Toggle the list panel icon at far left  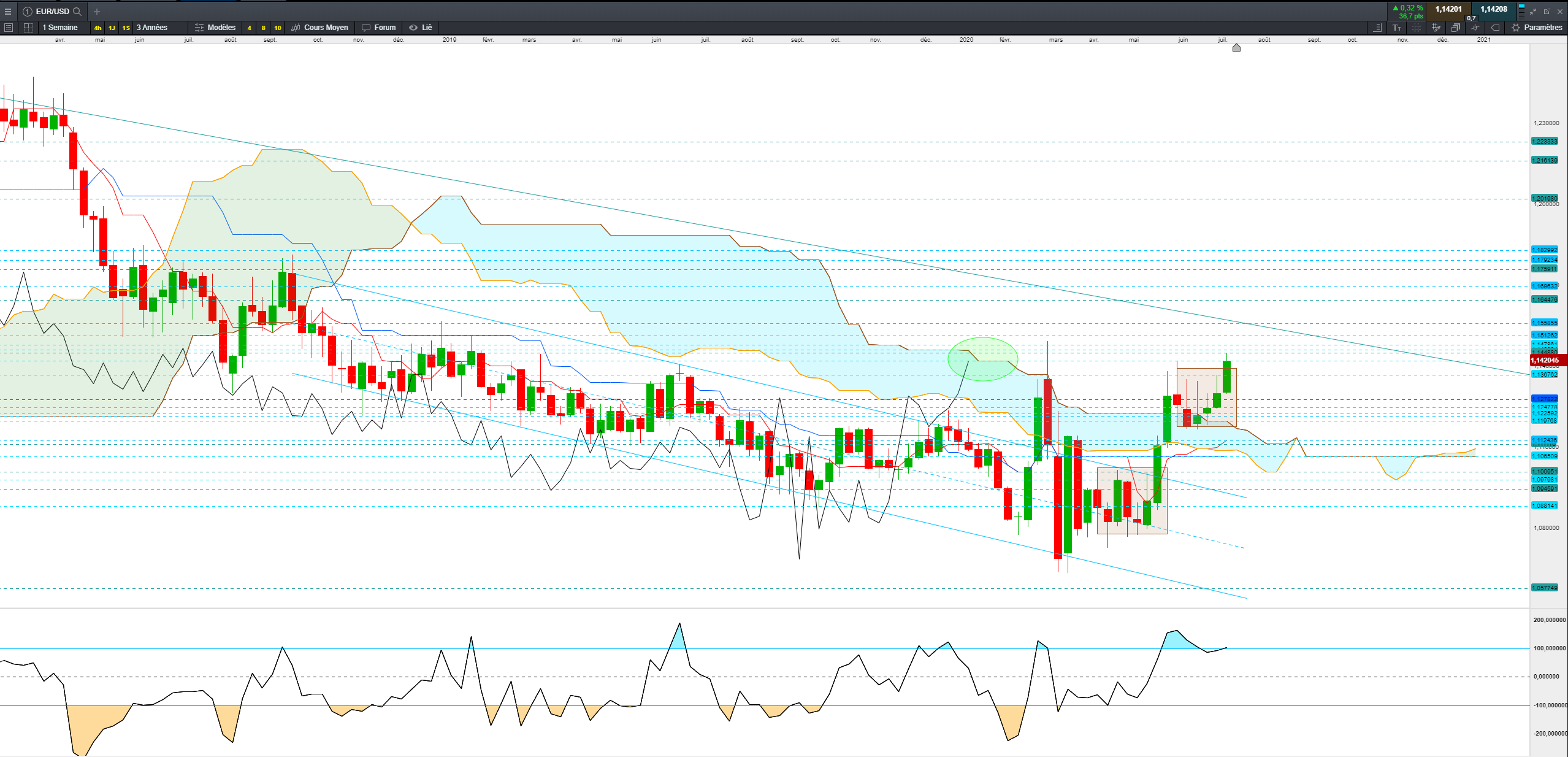click(9, 28)
